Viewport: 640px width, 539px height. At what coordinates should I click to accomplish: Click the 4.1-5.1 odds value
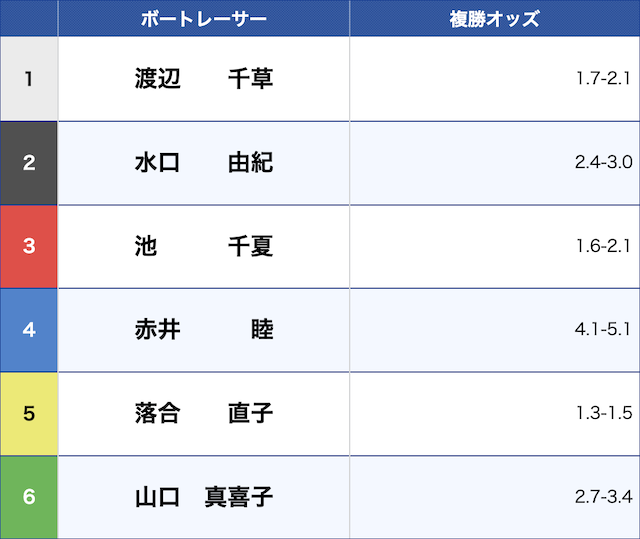coord(603,330)
